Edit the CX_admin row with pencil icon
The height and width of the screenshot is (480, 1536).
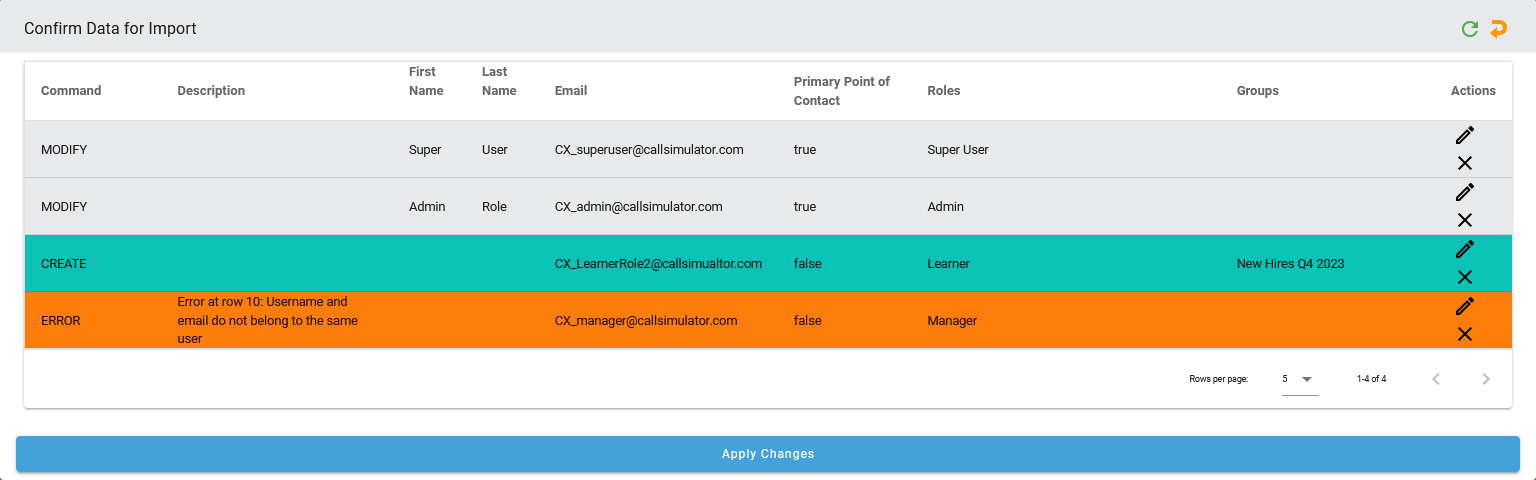(1465, 192)
